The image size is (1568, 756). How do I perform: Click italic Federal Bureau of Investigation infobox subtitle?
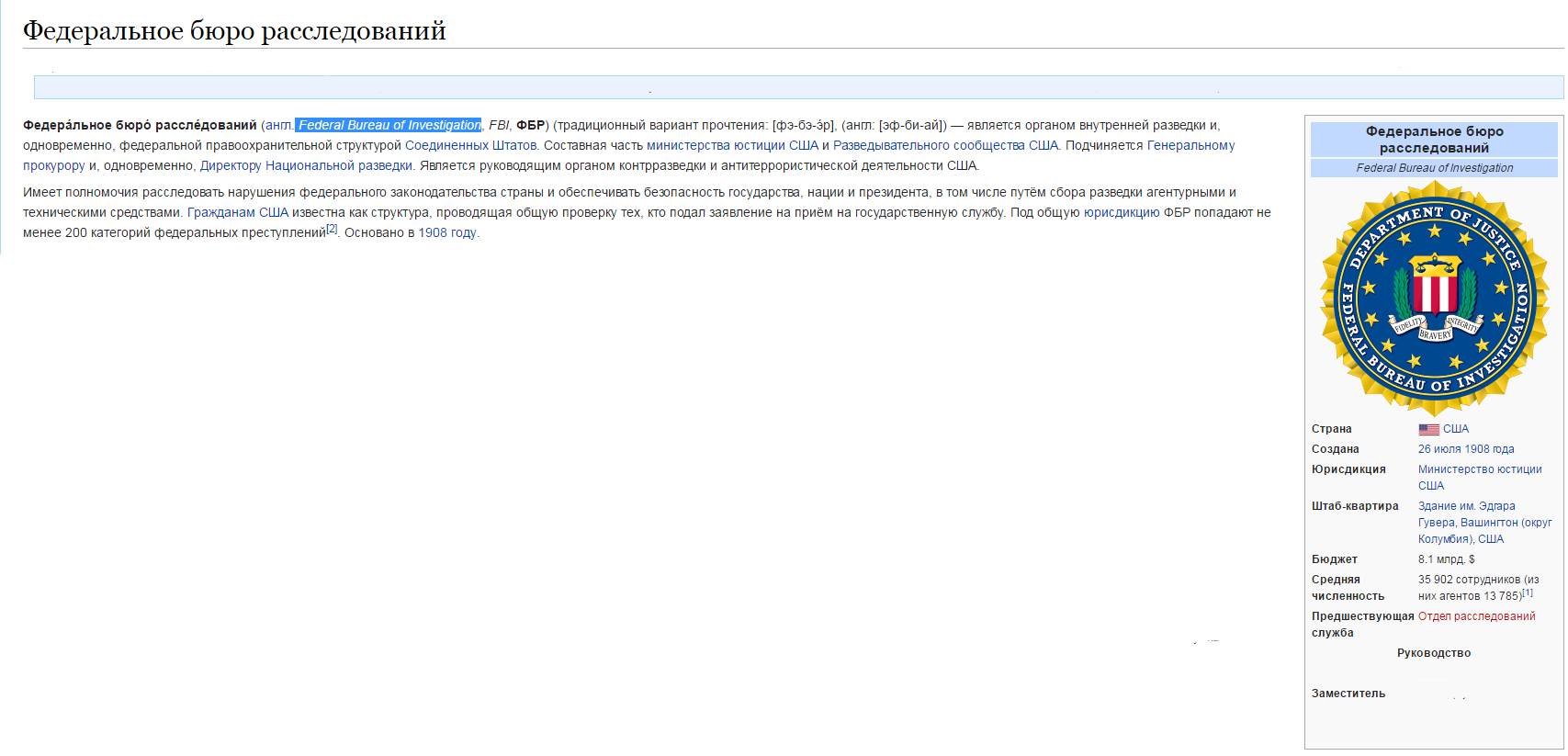[1434, 168]
